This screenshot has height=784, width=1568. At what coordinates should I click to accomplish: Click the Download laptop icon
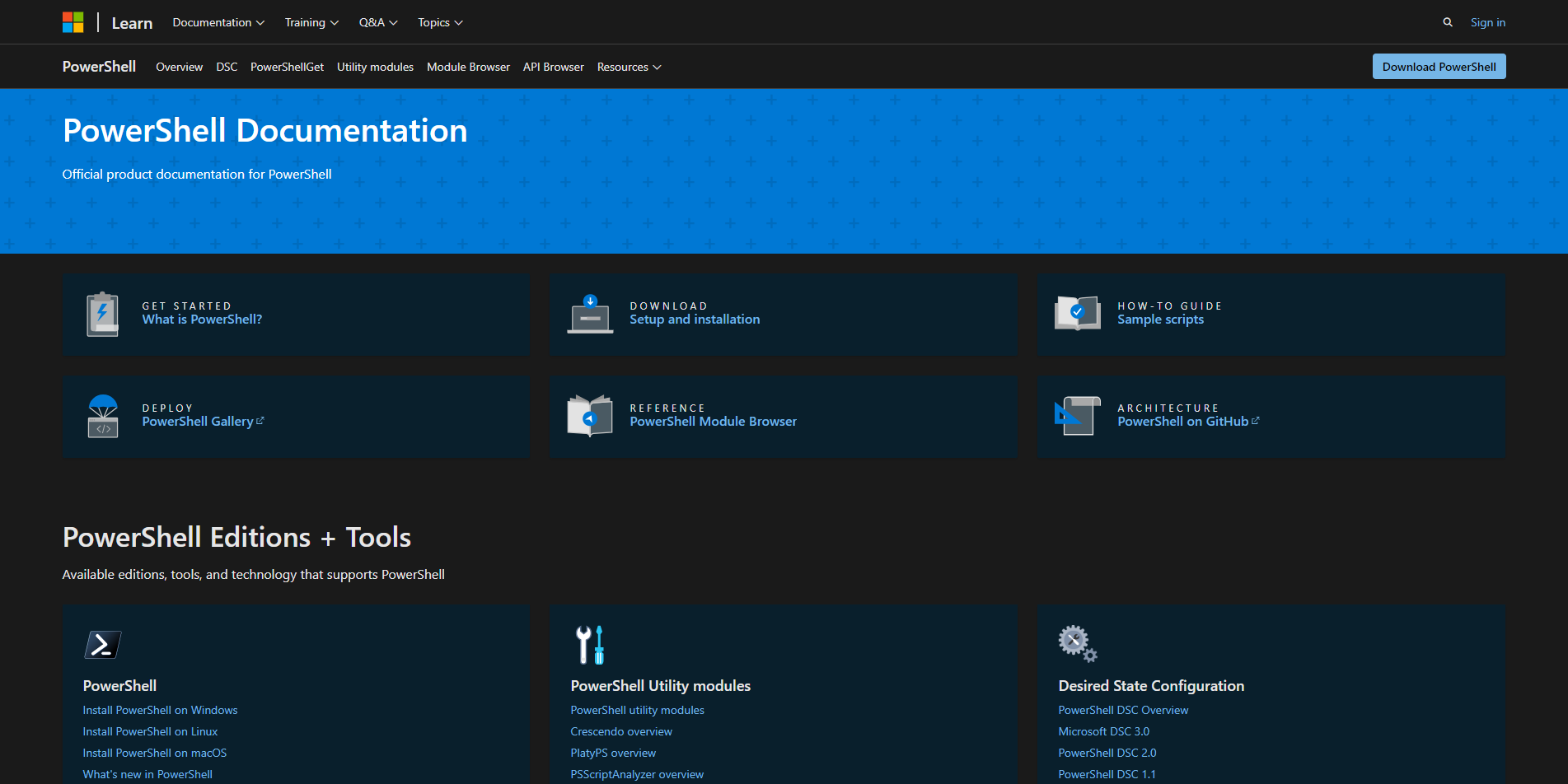point(590,314)
